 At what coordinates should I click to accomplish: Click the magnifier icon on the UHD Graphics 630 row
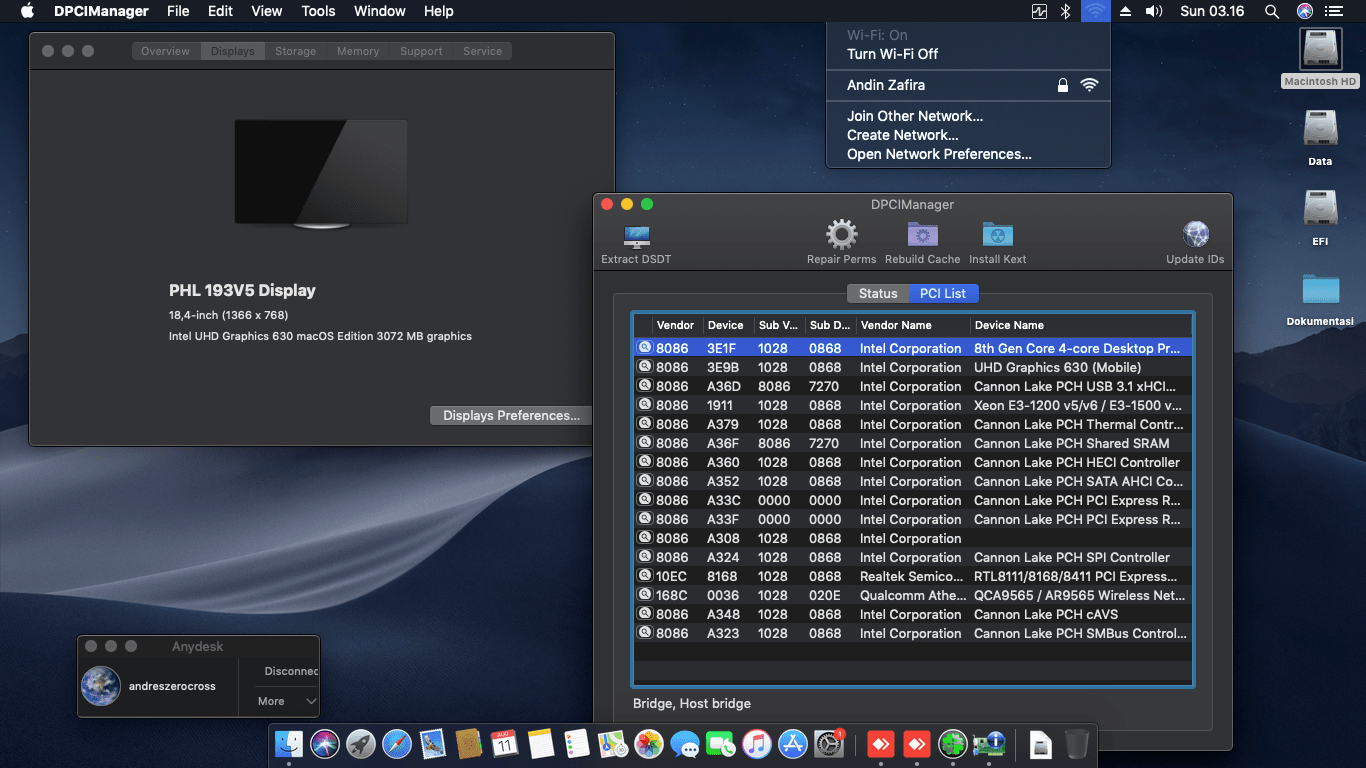(645, 367)
